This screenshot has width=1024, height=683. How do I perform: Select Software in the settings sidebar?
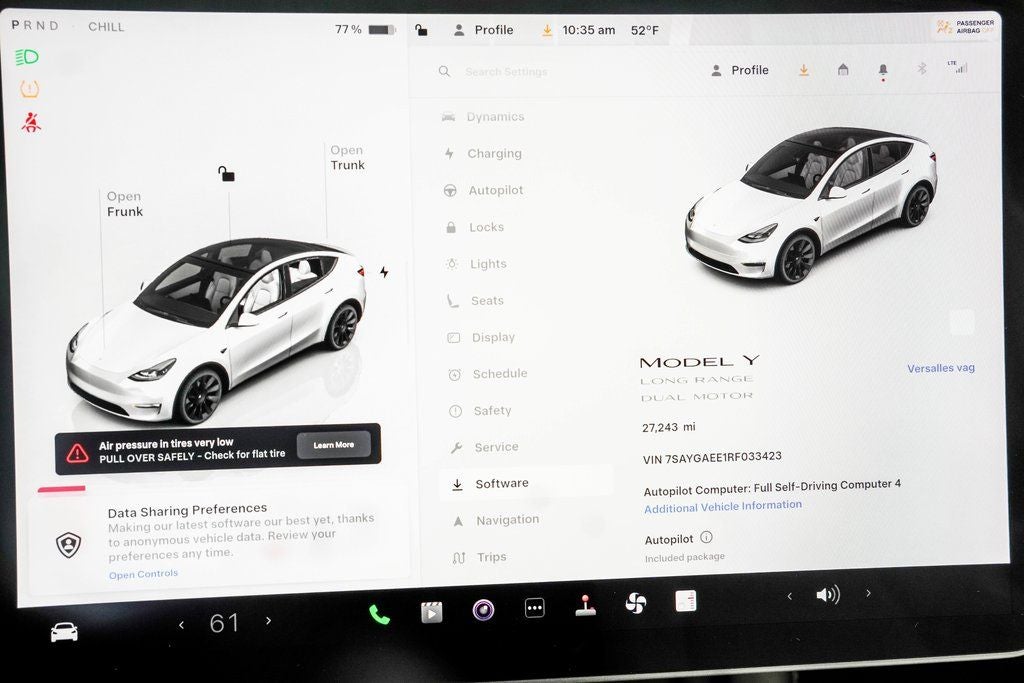pos(502,482)
